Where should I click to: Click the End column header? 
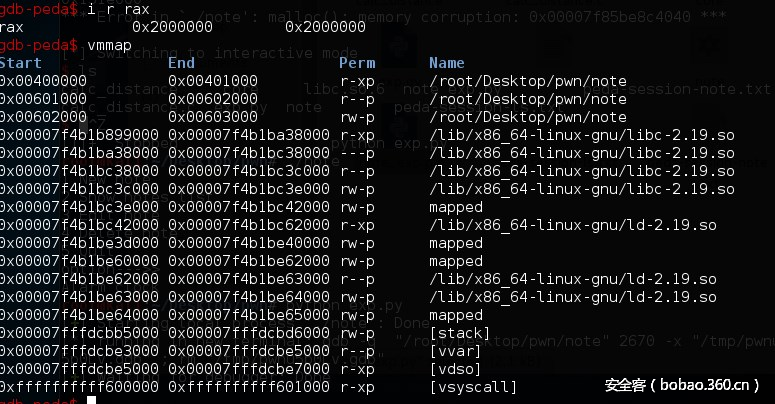[x=181, y=63]
